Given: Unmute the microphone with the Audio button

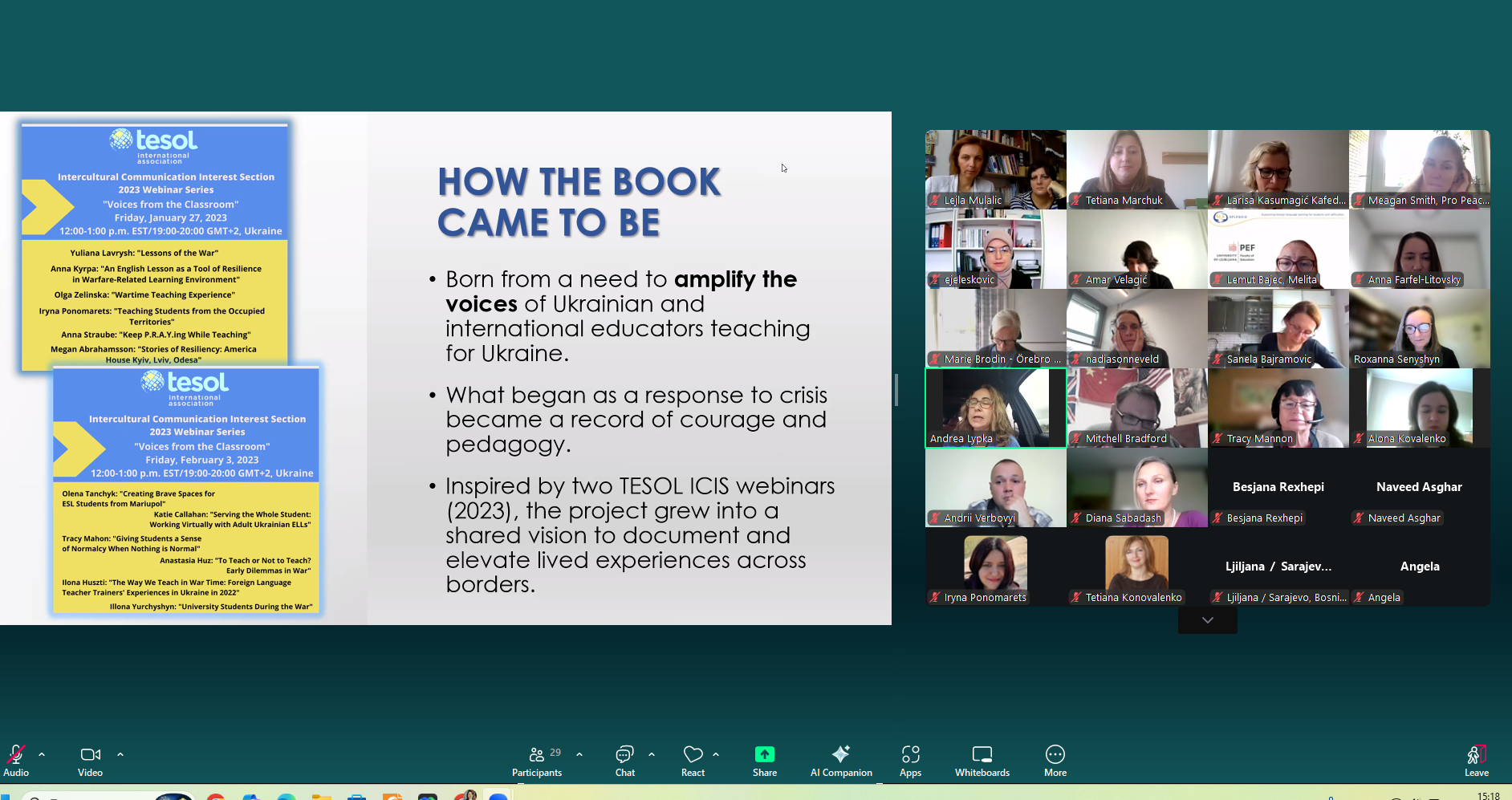Looking at the screenshot, I should (x=15, y=760).
